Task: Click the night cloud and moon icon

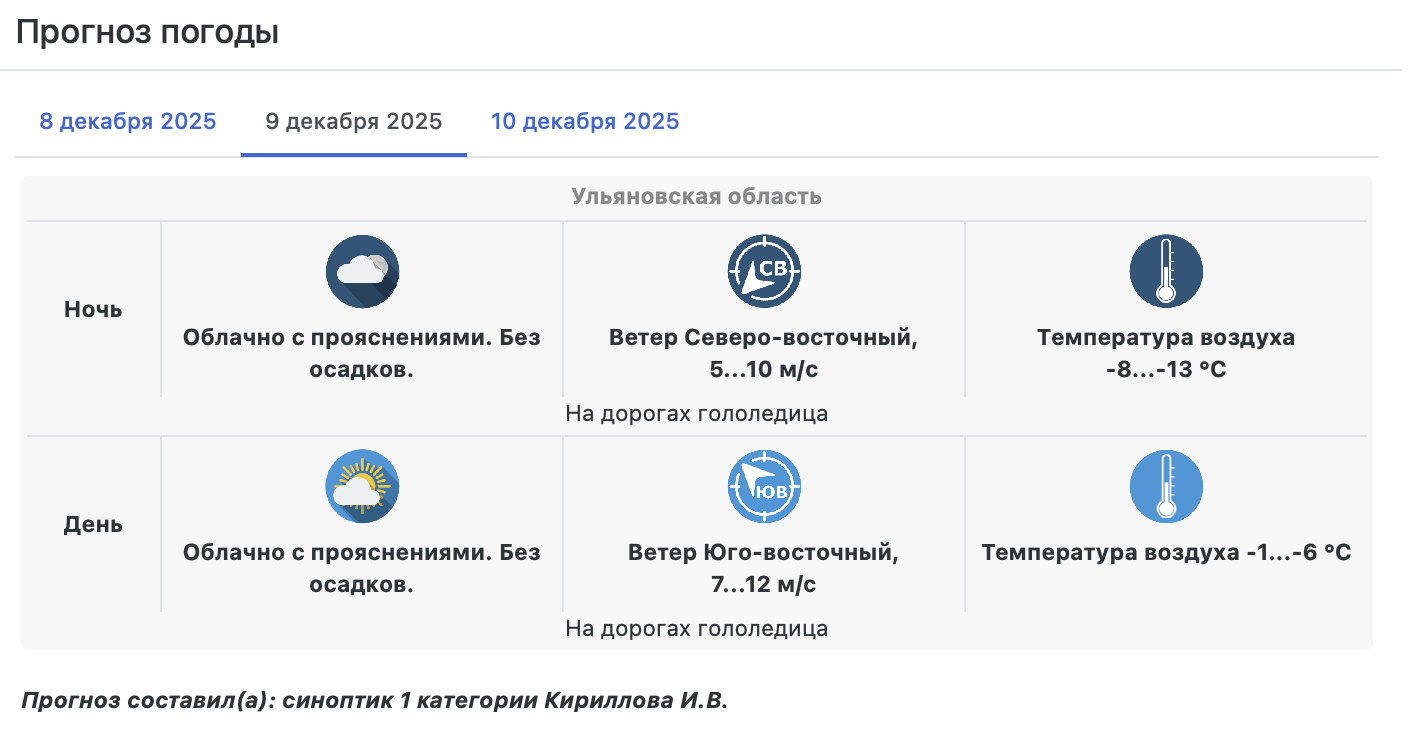Action: pyautogui.click(x=362, y=272)
